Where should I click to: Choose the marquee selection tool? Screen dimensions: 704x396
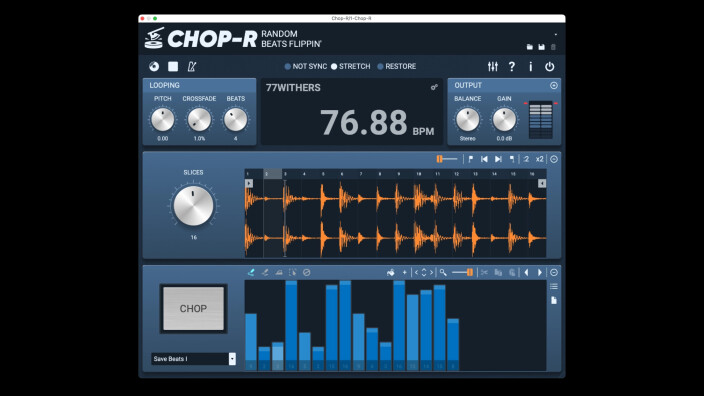293,273
